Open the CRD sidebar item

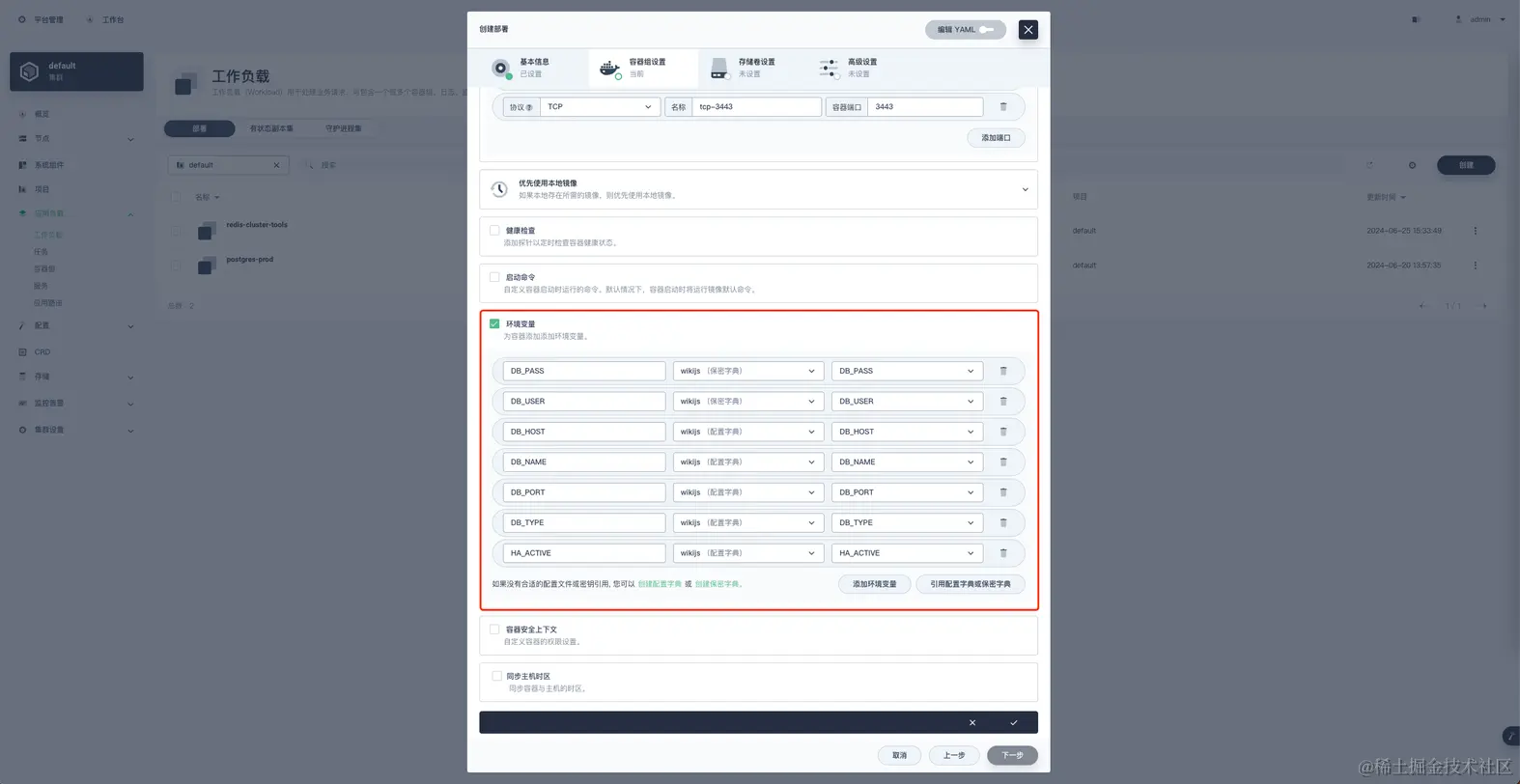pyautogui.click(x=42, y=352)
